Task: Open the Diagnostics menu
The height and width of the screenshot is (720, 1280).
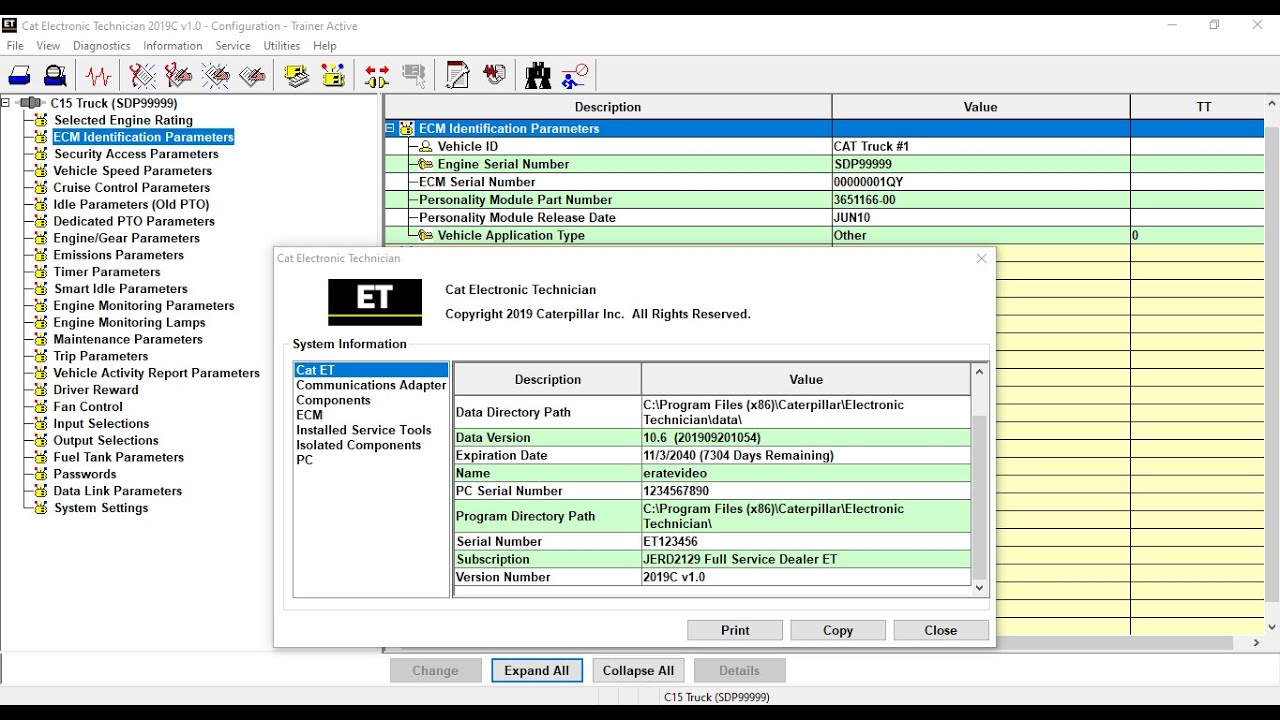Action: pos(101,46)
